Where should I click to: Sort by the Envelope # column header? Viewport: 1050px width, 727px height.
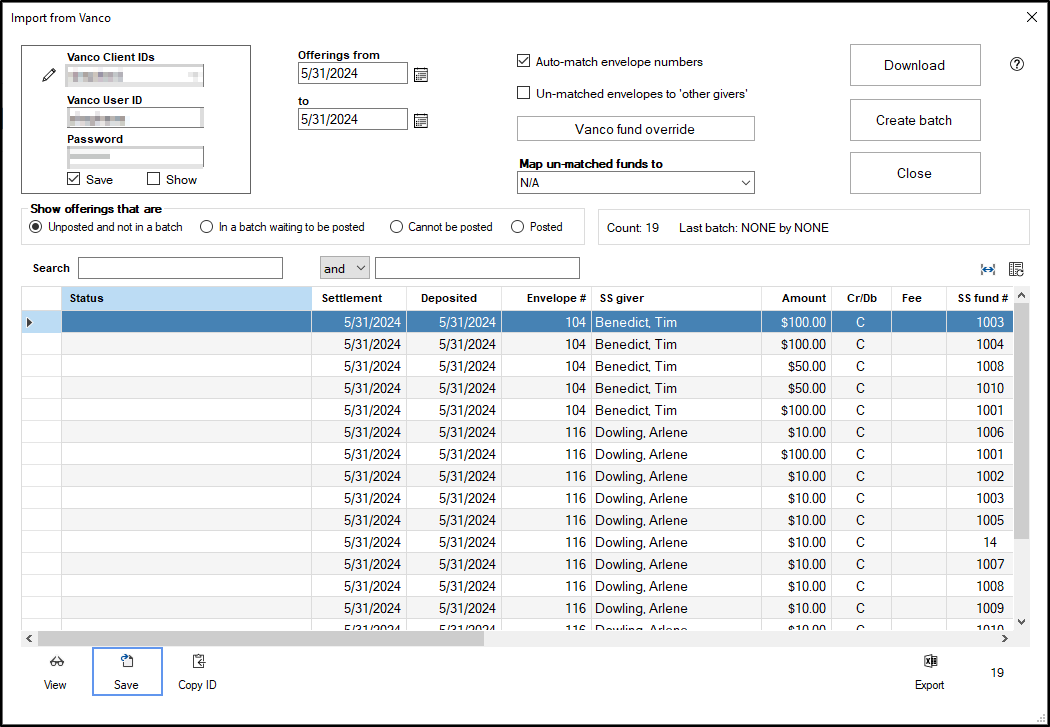coord(556,298)
